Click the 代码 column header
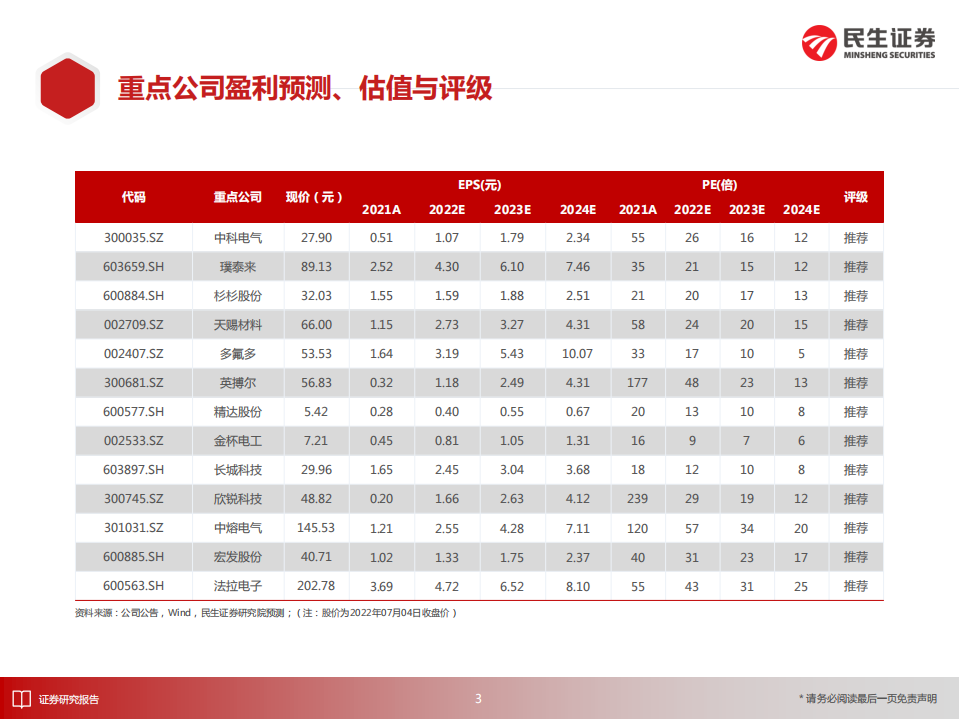959x719 pixels. pyautogui.click(x=134, y=197)
